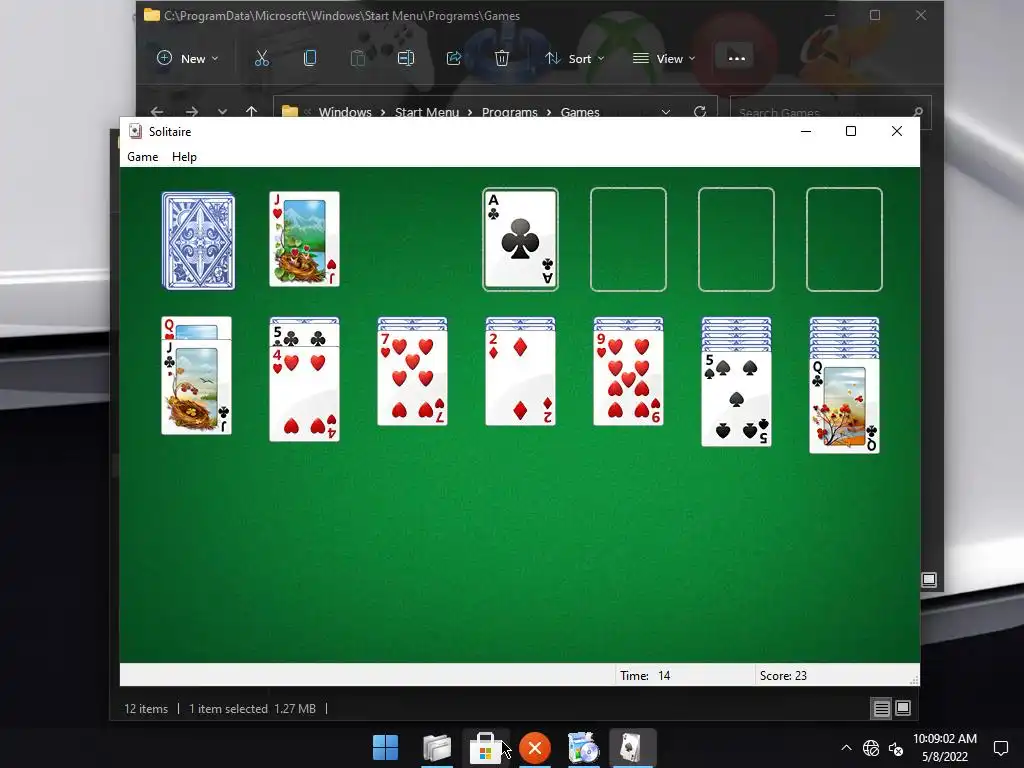Open the notification center icon
The height and width of the screenshot is (768, 1024).
pyautogui.click(x=1000, y=748)
